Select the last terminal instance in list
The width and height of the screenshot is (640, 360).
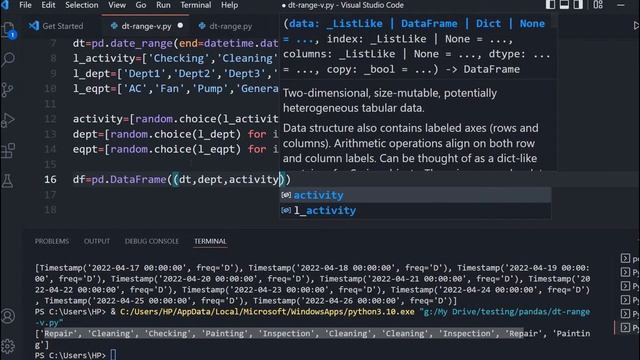point(629,328)
